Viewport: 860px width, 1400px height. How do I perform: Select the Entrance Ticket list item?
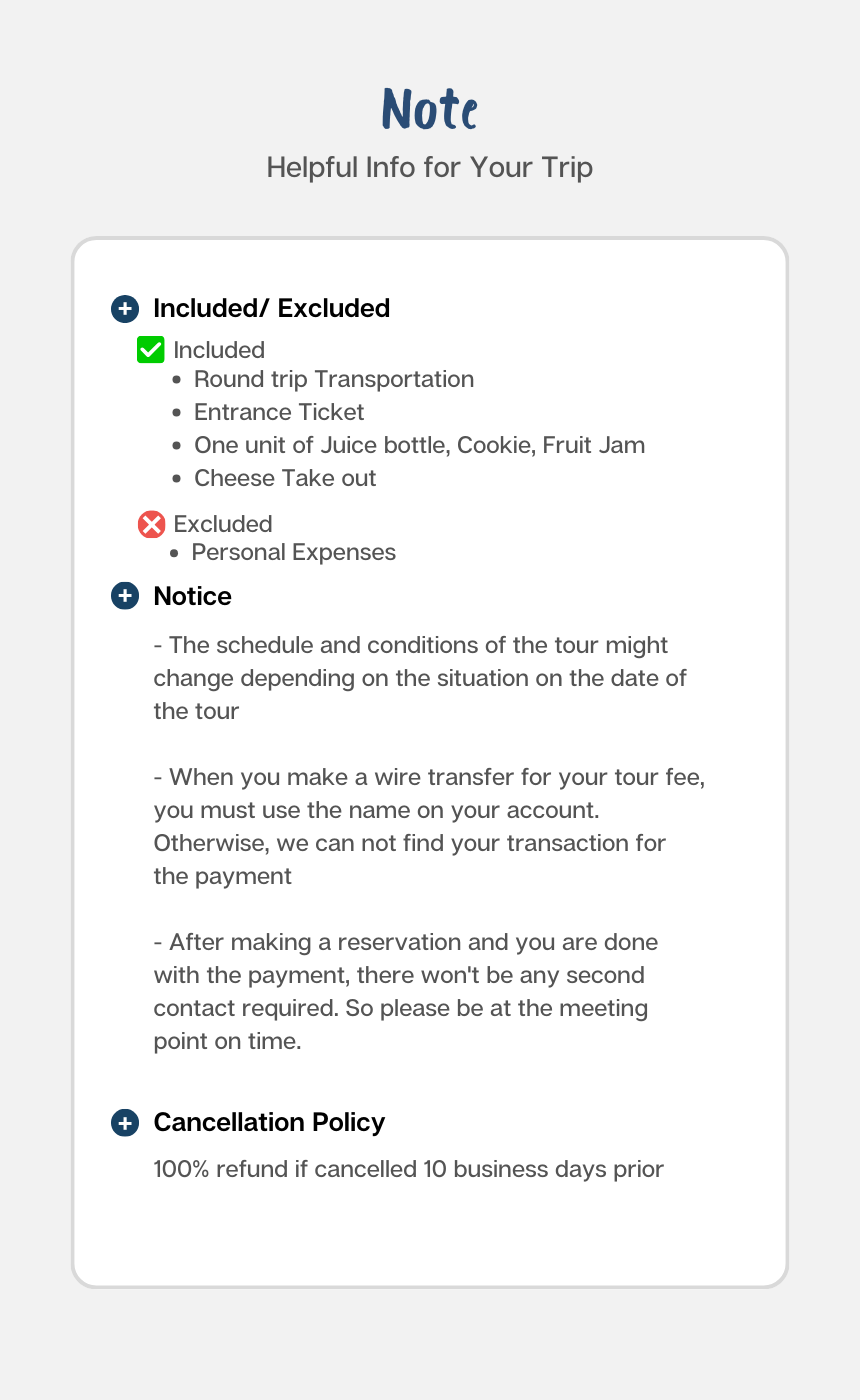click(279, 412)
